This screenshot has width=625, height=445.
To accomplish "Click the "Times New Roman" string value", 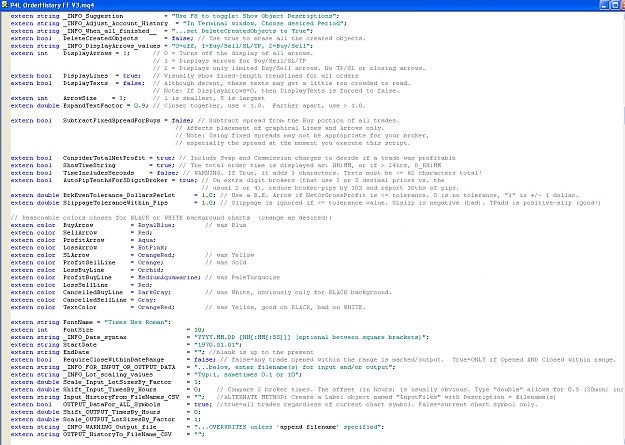I will tap(136, 322).
